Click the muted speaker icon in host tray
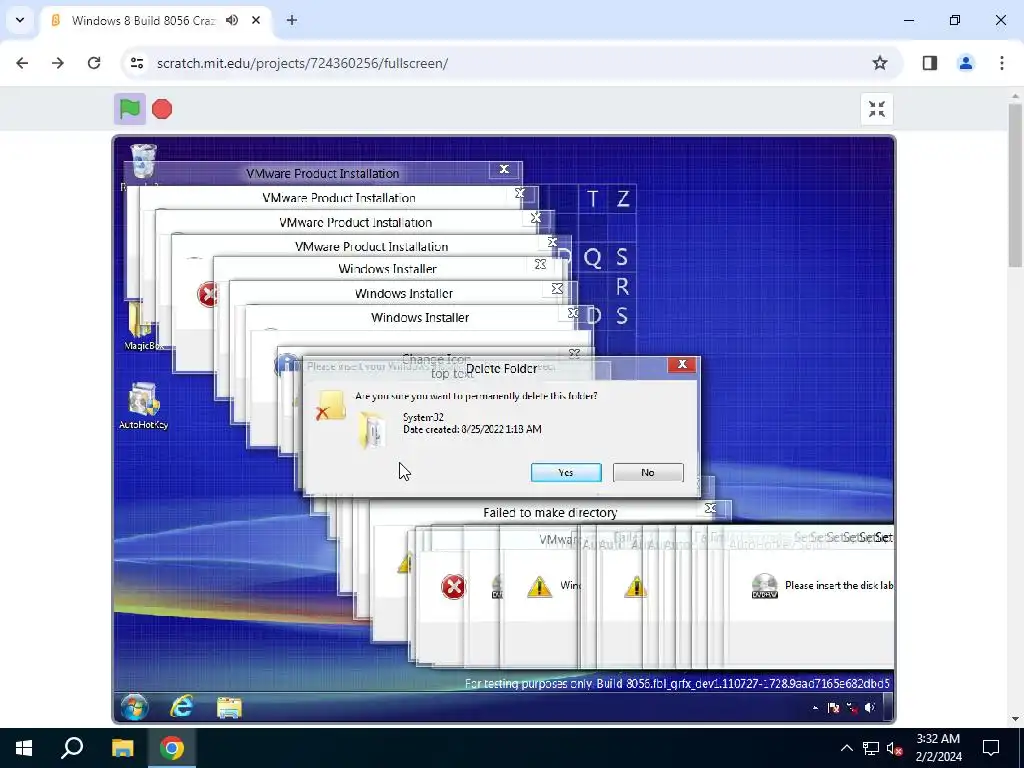The height and width of the screenshot is (768, 1024). (895, 748)
